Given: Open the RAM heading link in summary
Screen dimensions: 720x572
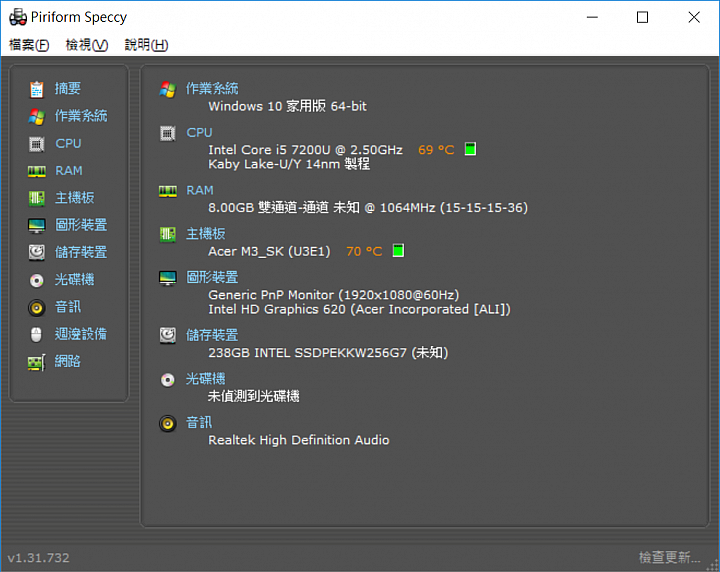Looking at the screenshot, I should (200, 191).
